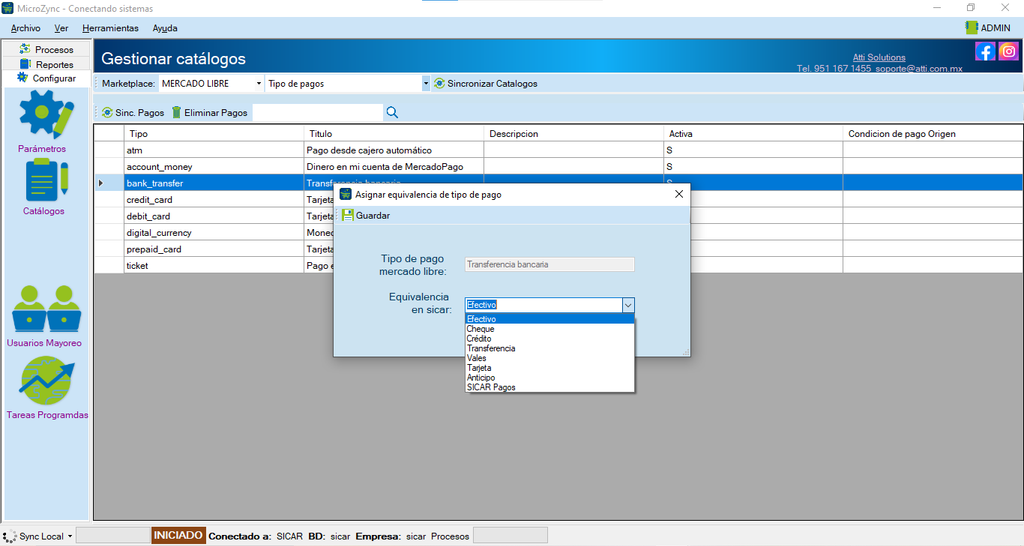This screenshot has width=1024, height=546.
Task: Select Tarjeta in the dropdown list
Action: [x=549, y=368]
